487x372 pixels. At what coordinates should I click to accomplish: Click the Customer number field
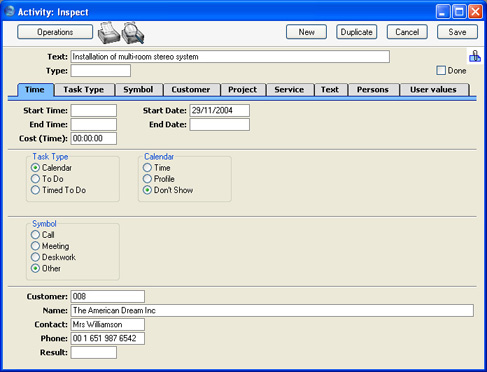pyautogui.click(x=108, y=296)
